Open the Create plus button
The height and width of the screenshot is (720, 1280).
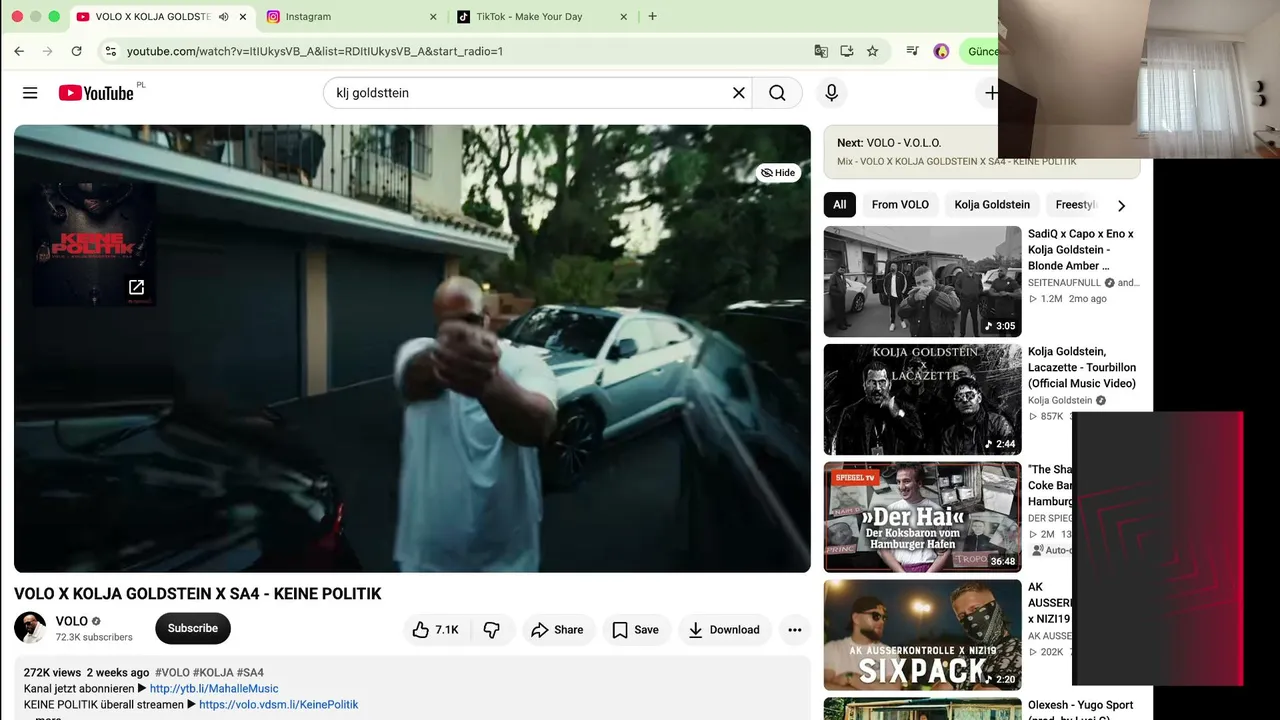pos(991,93)
